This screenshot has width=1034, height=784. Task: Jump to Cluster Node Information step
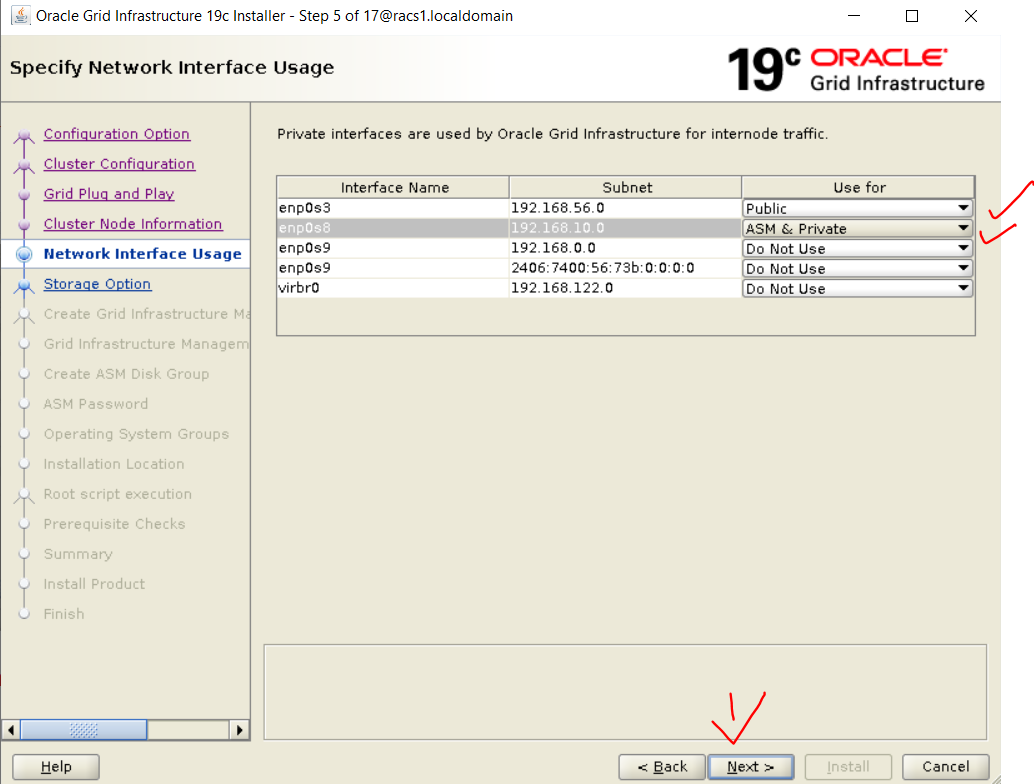pos(133,224)
